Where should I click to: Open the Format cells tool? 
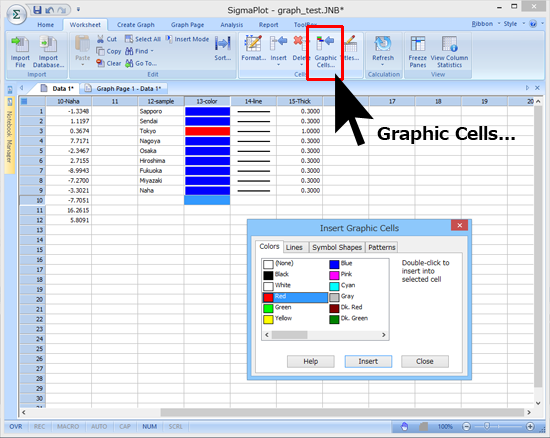click(x=254, y=48)
